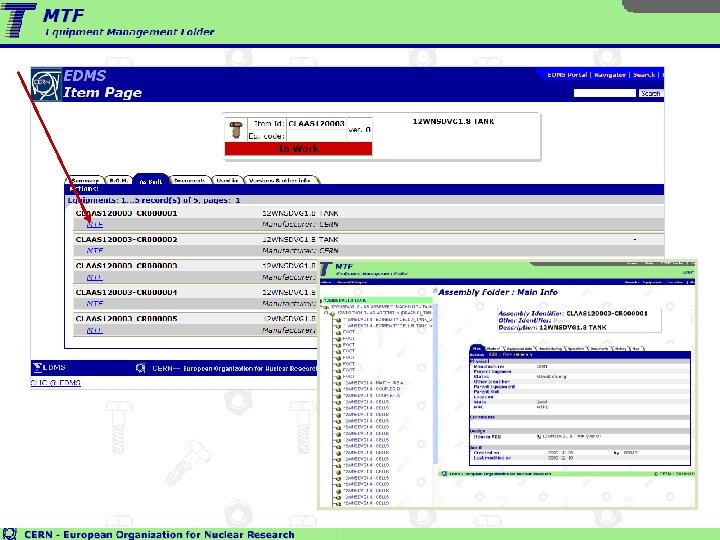Click the Search button next to the search box
This screenshot has width=720, height=540.
point(650,93)
